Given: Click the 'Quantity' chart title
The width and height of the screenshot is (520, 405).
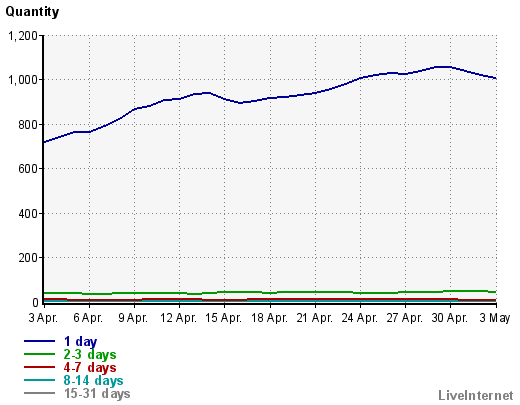Looking at the screenshot, I should [x=32, y=12].
